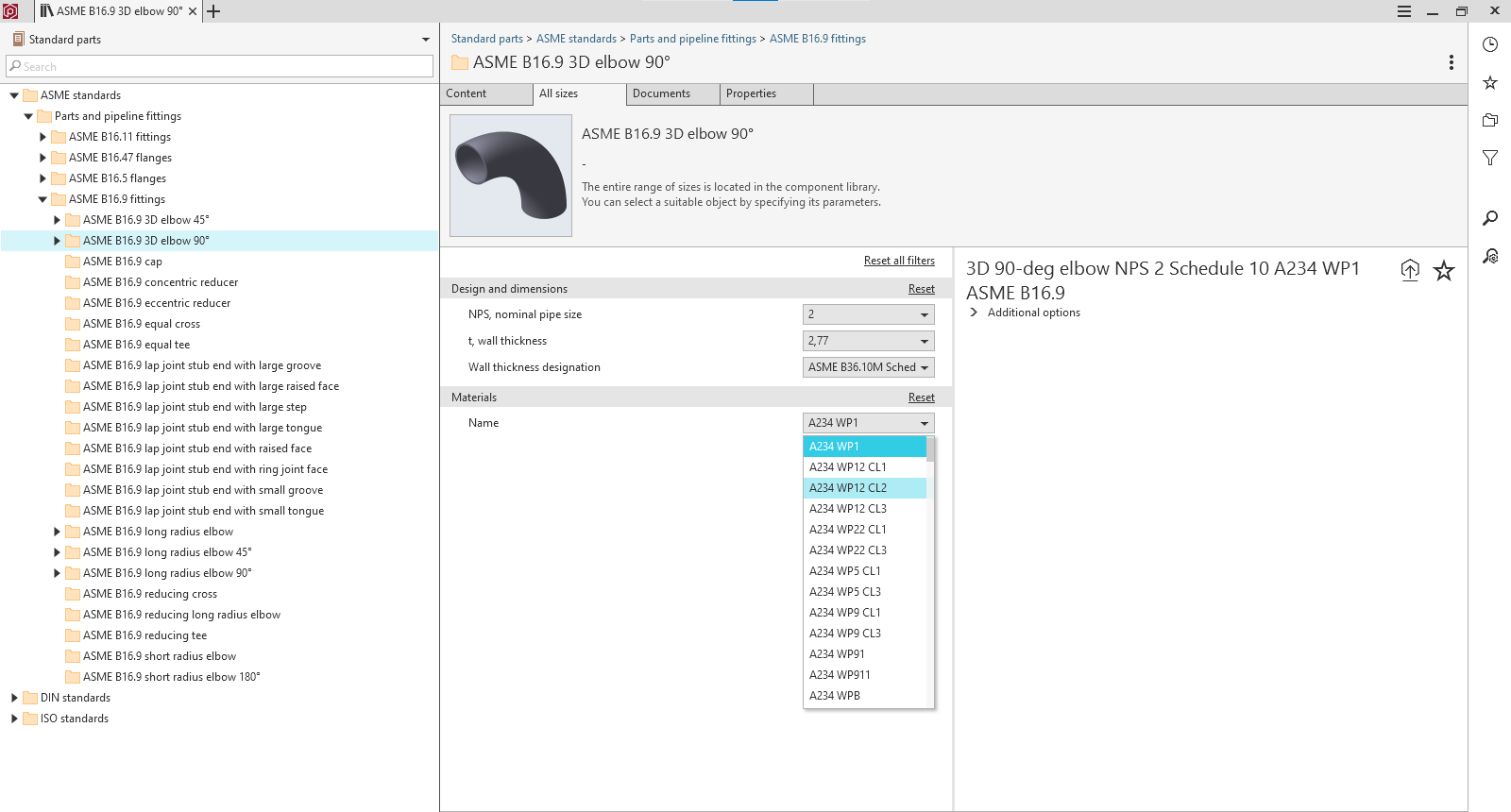Go to Parts and pipeline fittings breadcrumb
Image resolution: width=1511 pixels, height=812 pixels.
(x=693, y=39)
